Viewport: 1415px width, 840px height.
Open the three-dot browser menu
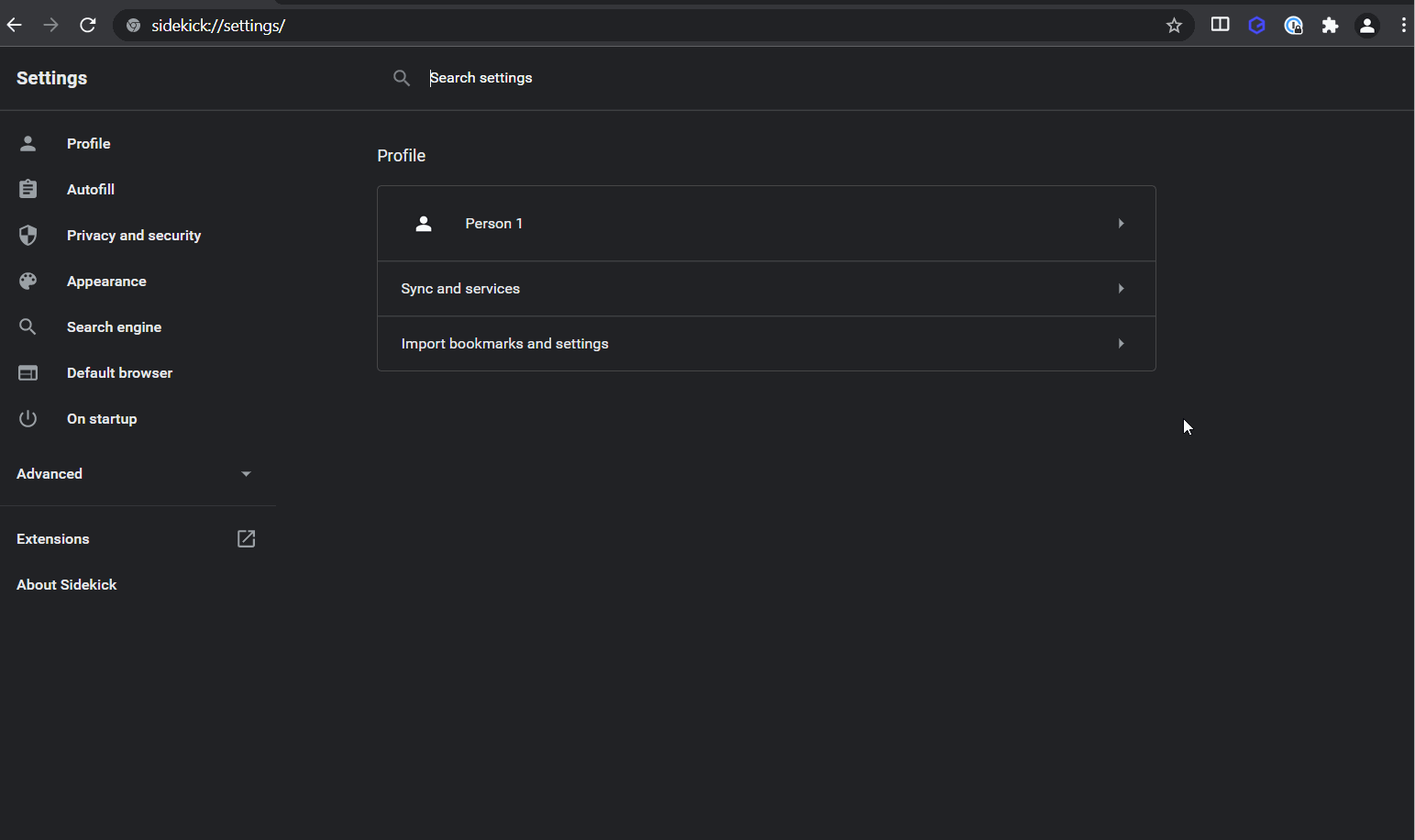click(1403, 26)
